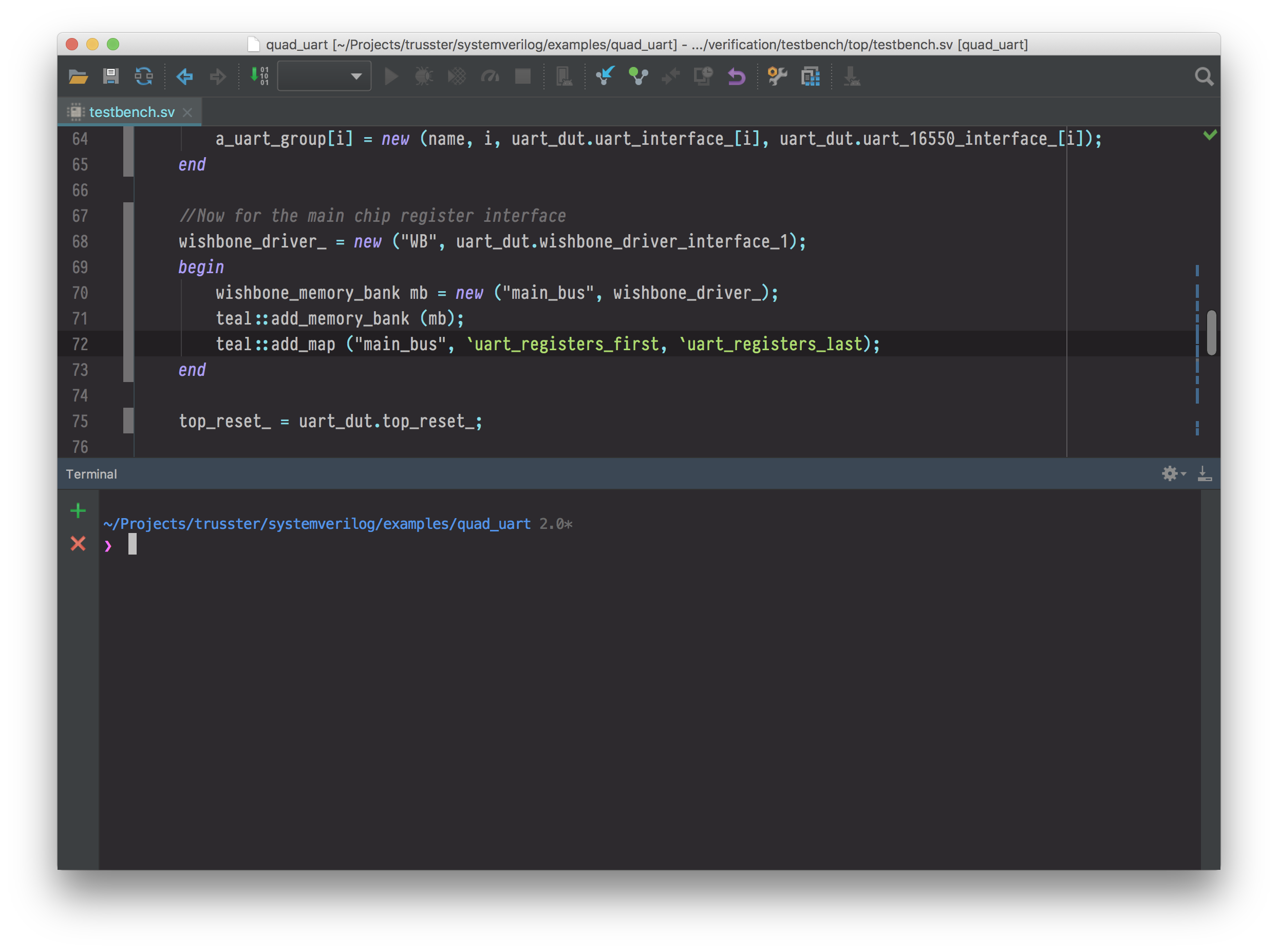The image size is (1278, 952).
Task: Navigate back with the blue left arrow
Action: (x=184, y=76)
